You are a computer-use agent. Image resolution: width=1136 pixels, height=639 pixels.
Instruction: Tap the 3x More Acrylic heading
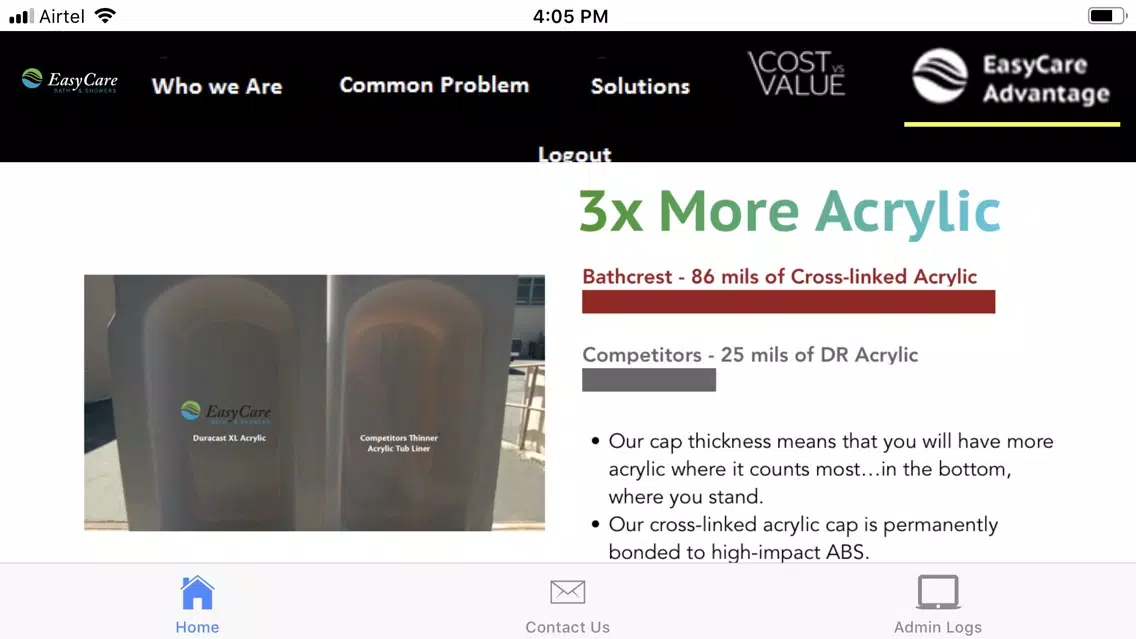[x=790, y=212]
